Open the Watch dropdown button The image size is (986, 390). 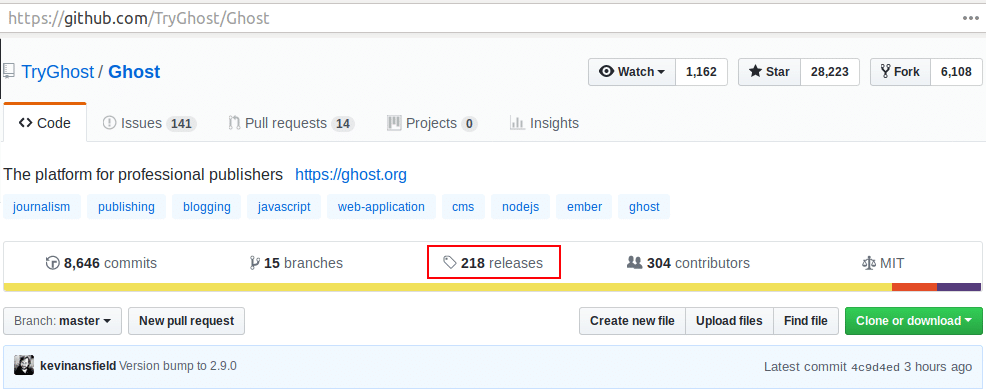click(x=632, y=72)
